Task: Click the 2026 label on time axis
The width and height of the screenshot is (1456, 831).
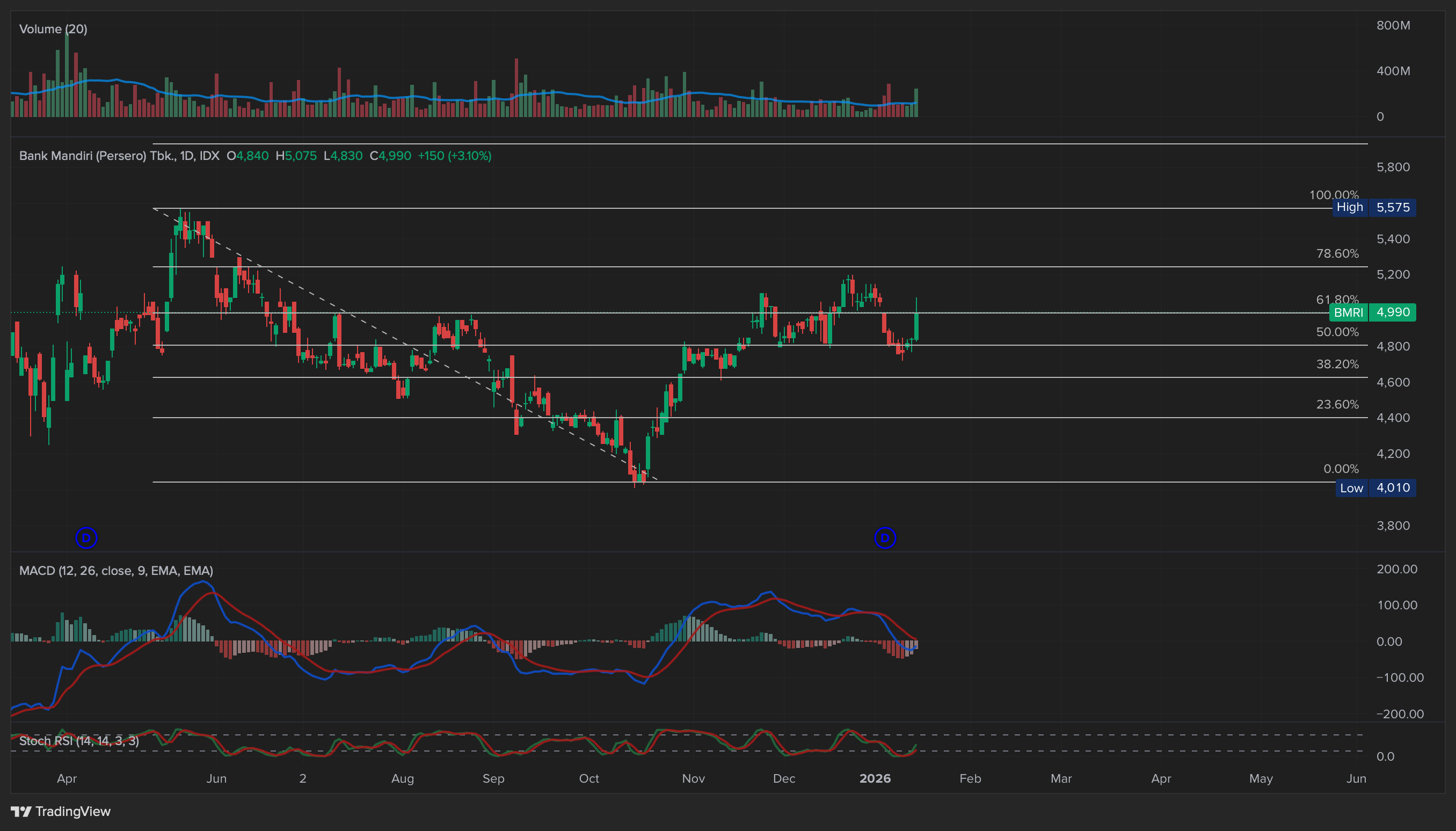Action: [x=875, y=778]
